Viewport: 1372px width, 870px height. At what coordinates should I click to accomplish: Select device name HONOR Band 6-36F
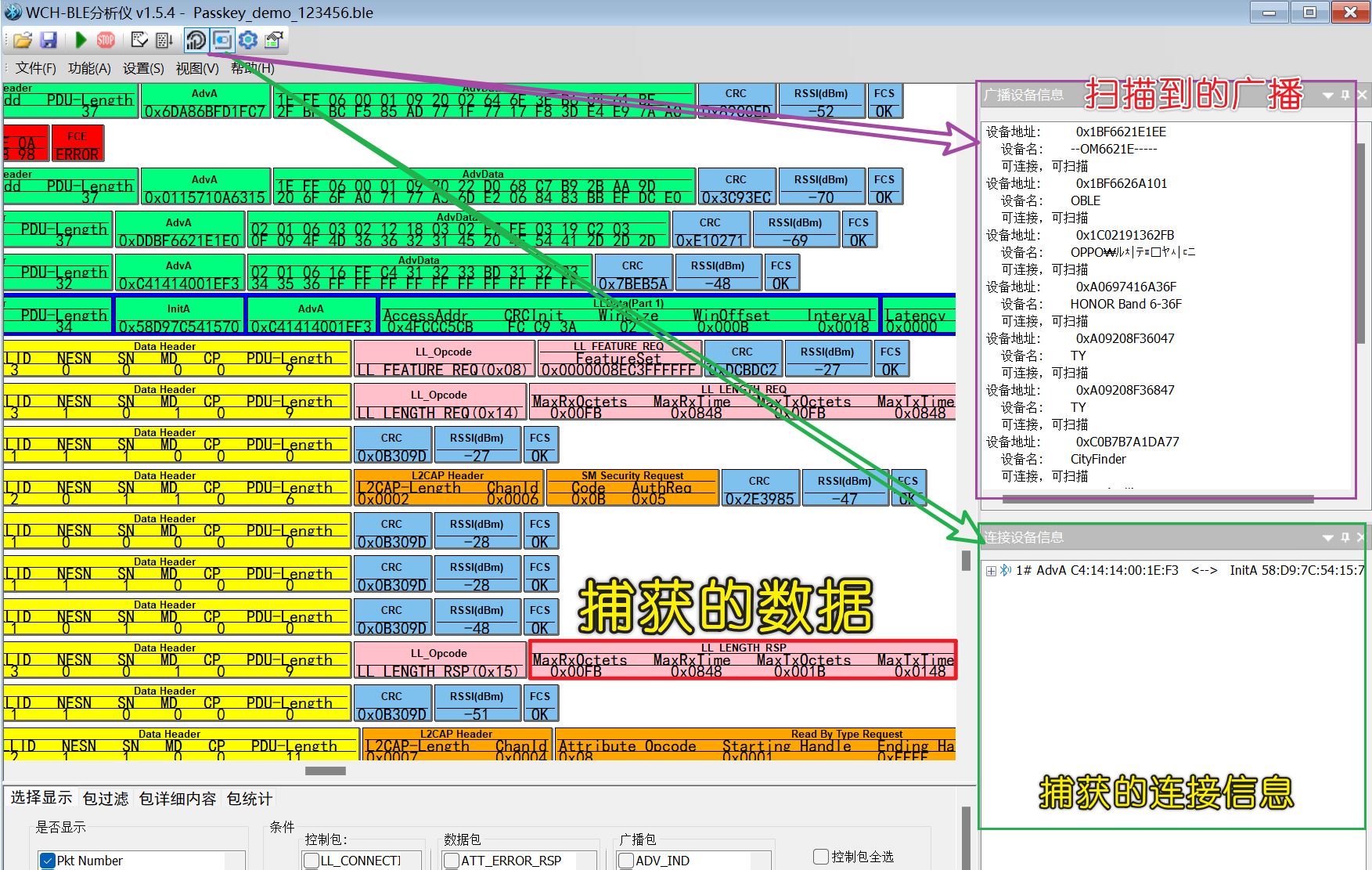(x=1126, y=304)
